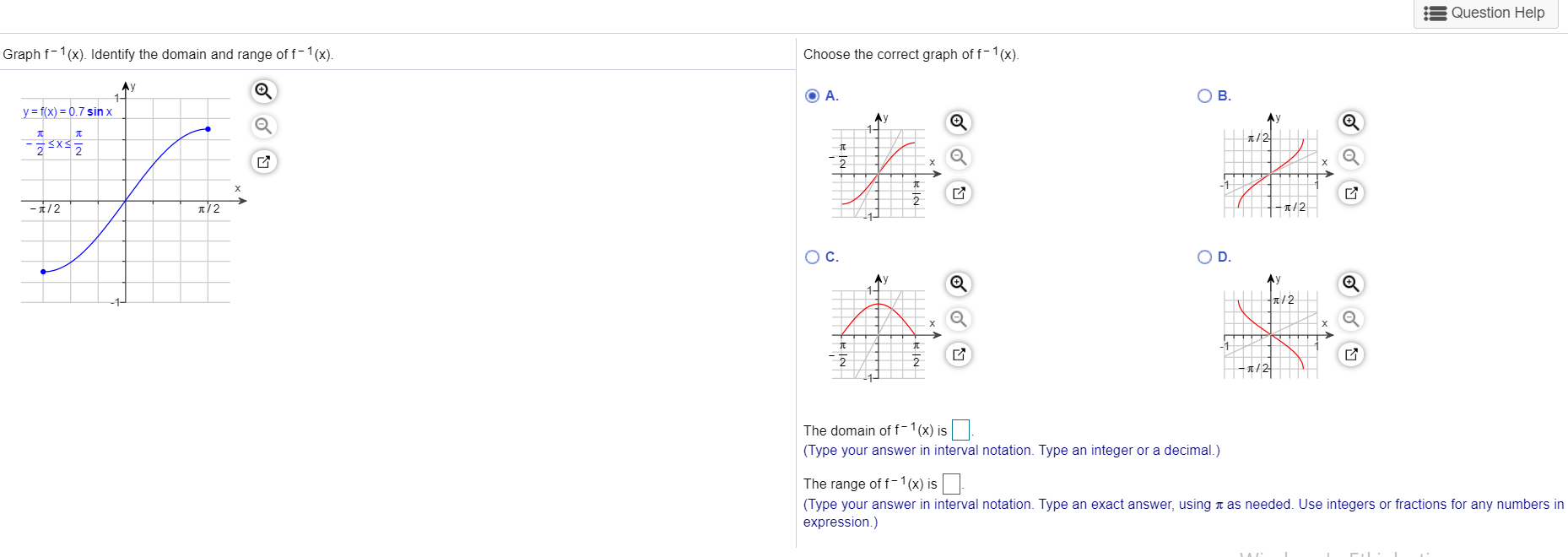The height and width of the screenshot is (557, 1568).
Task: Open graph C in a larger window
Action: click(957, 354)
